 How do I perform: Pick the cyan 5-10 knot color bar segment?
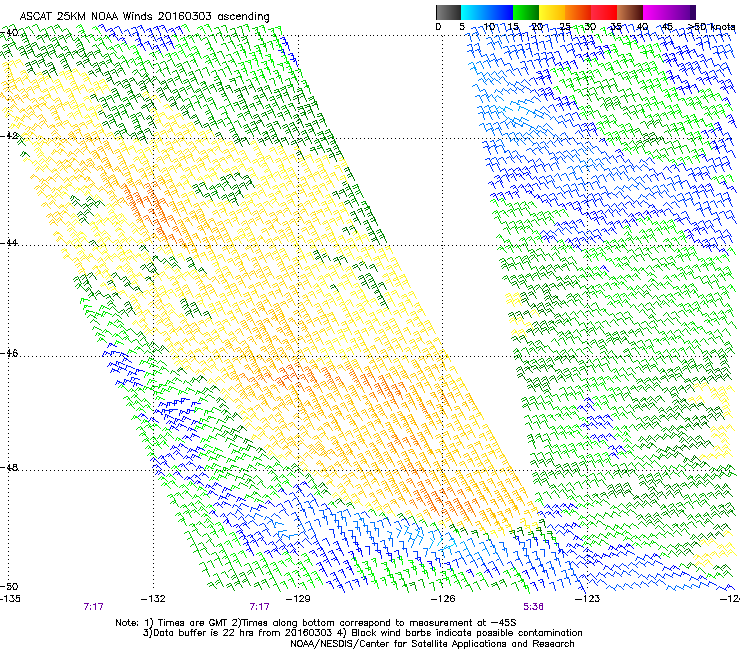pos(474,12)
